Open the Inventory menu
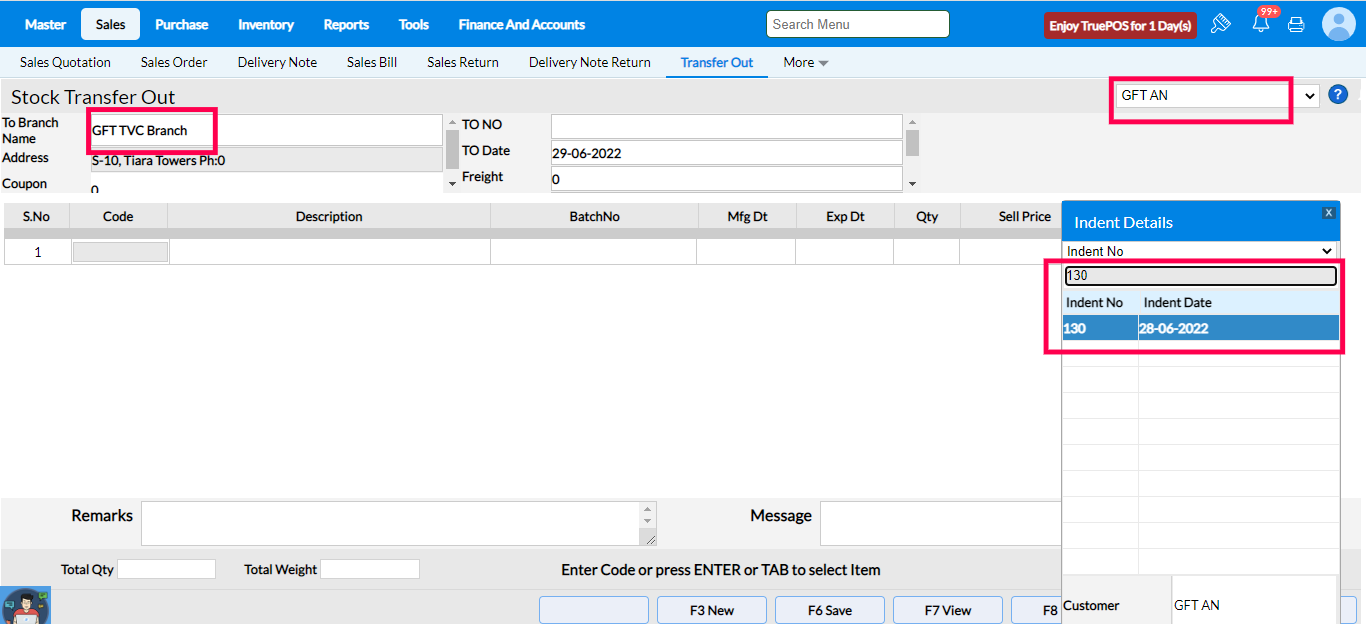Viewport: 1366px width, 624px height. click(266, 24)
